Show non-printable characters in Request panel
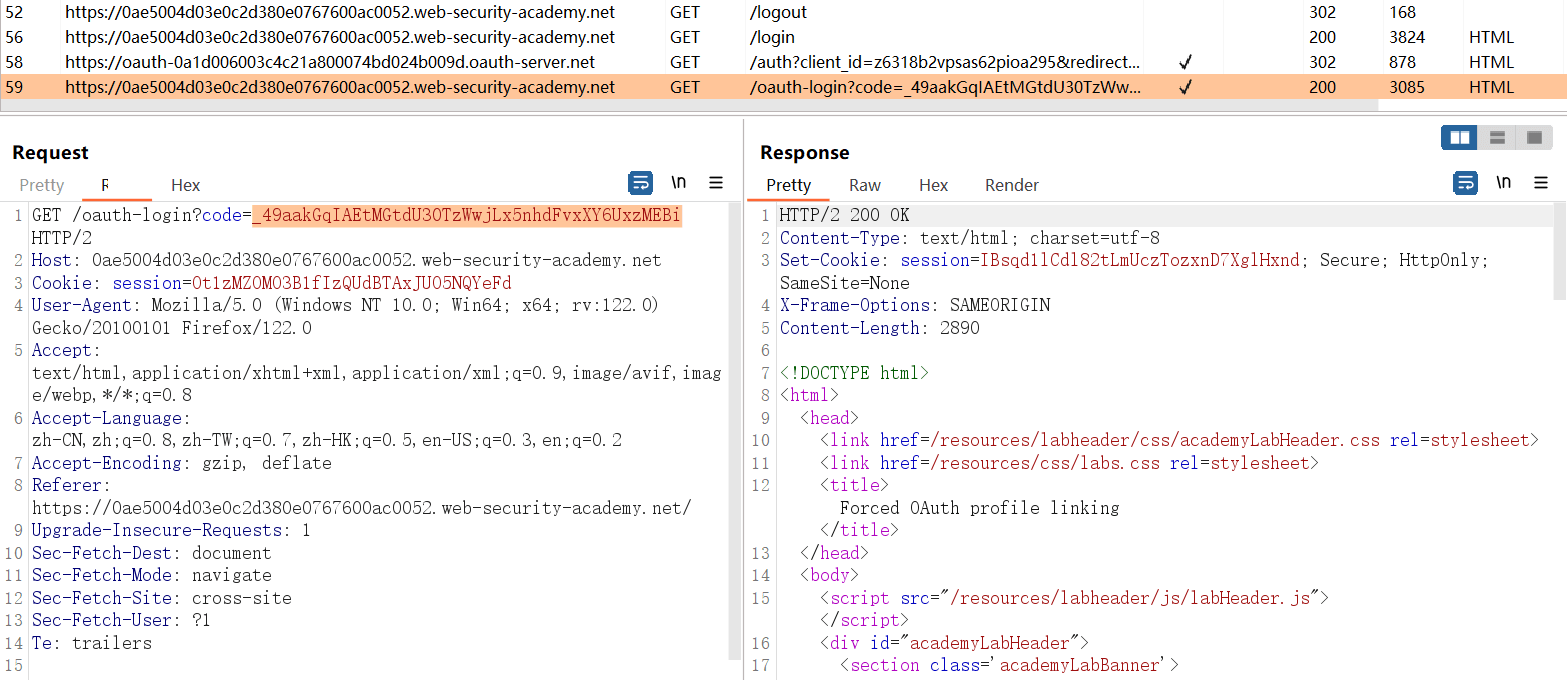Viewport: 1567px width, 680px height. point(679,183)
